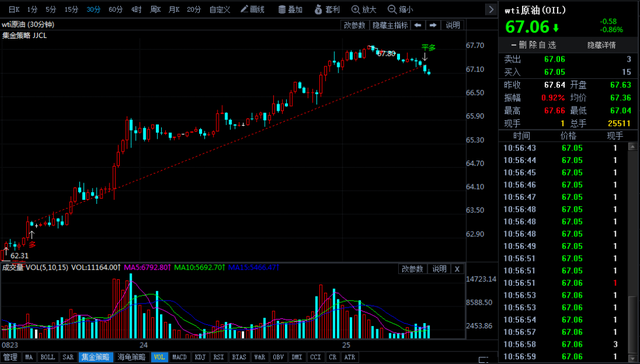
Task: Click the 缩小 zoom-out magnifier
Action: (400, 9)
